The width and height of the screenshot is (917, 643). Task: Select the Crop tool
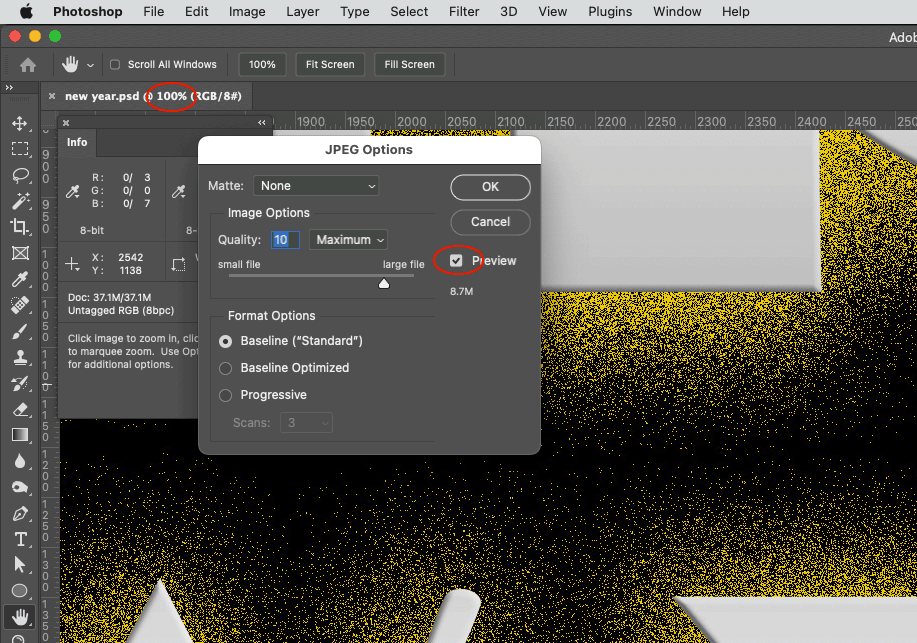click(x=20, y=226)
